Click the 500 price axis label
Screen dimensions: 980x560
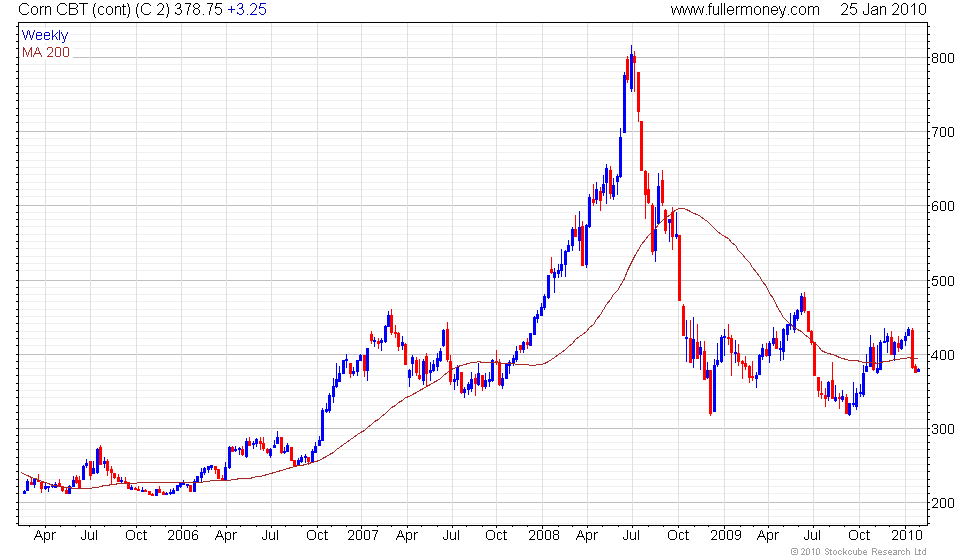[942, 281]
